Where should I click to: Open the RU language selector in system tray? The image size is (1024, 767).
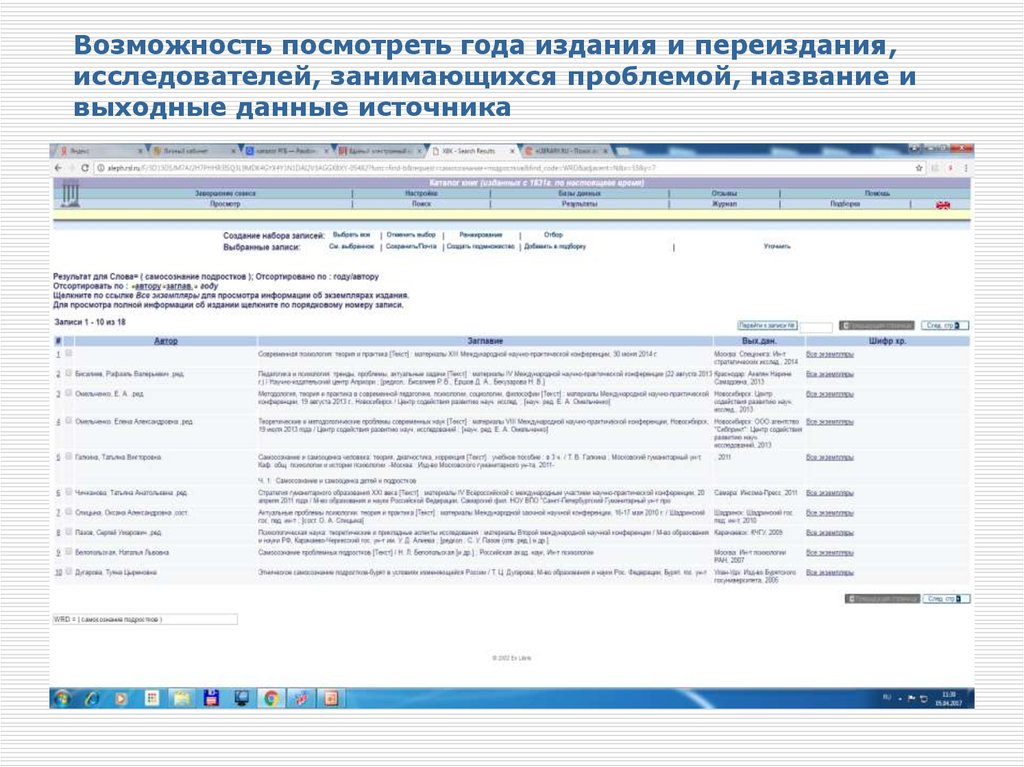pyautogui.click(x=887, y=700)
